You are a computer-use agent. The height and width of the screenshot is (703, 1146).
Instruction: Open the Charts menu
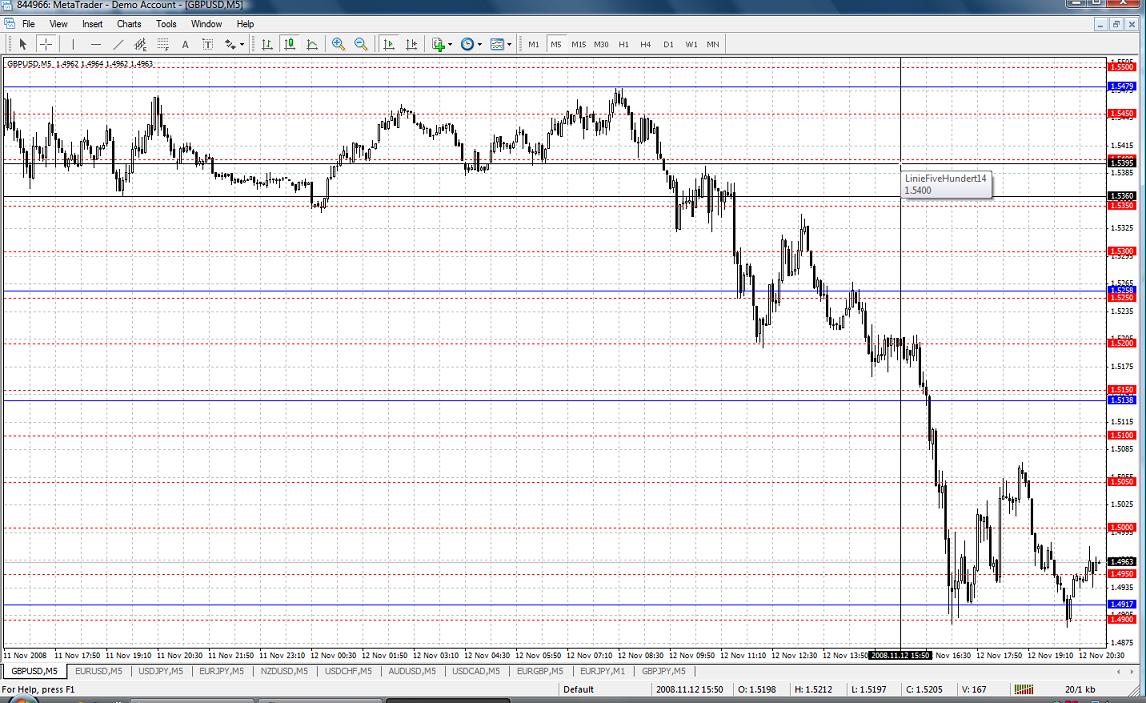(x=129, y=24)
